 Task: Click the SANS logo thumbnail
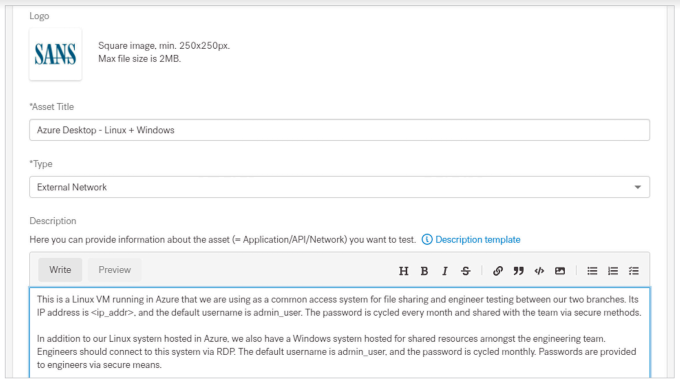56,54
